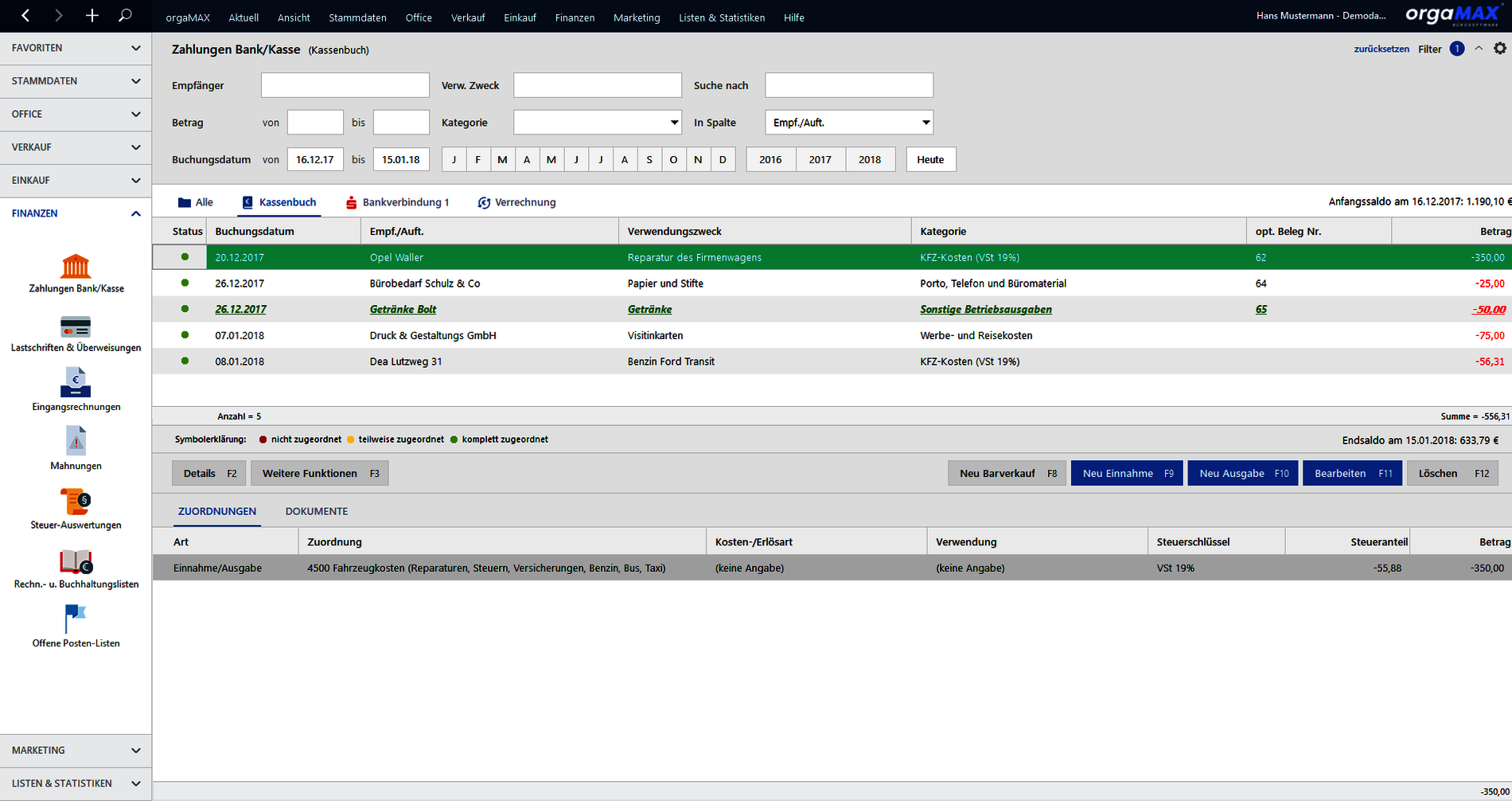The height and width of the screenshot is (801, 1512).
Task: Click status dot of Opel Waller row
Action: [x=185, y=257]
